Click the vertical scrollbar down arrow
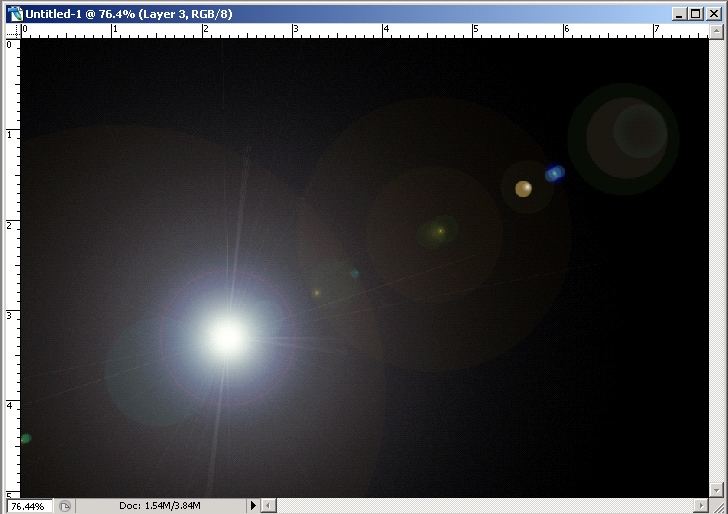 point(716,490)
